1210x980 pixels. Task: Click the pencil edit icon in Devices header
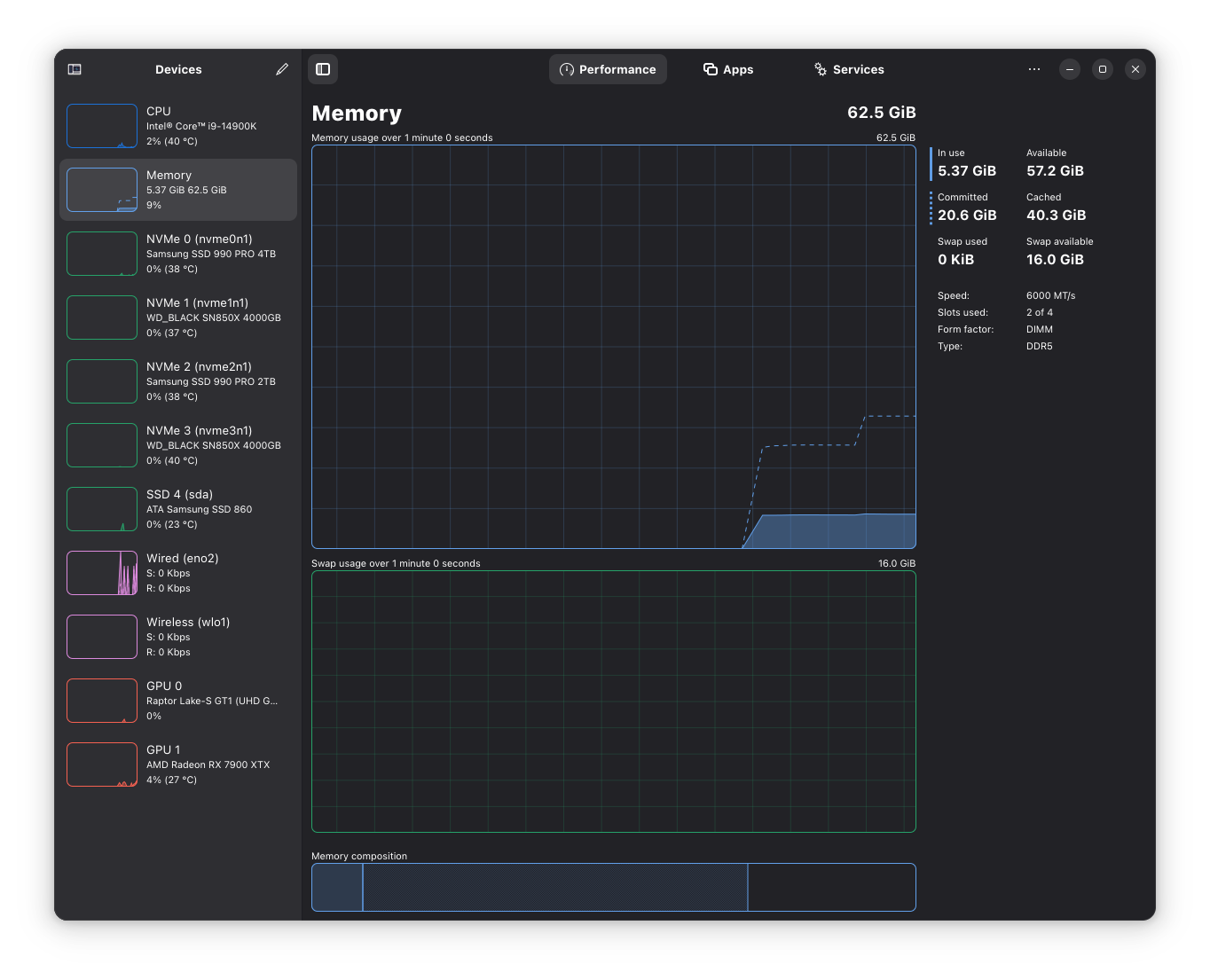(x=282, y=69)
